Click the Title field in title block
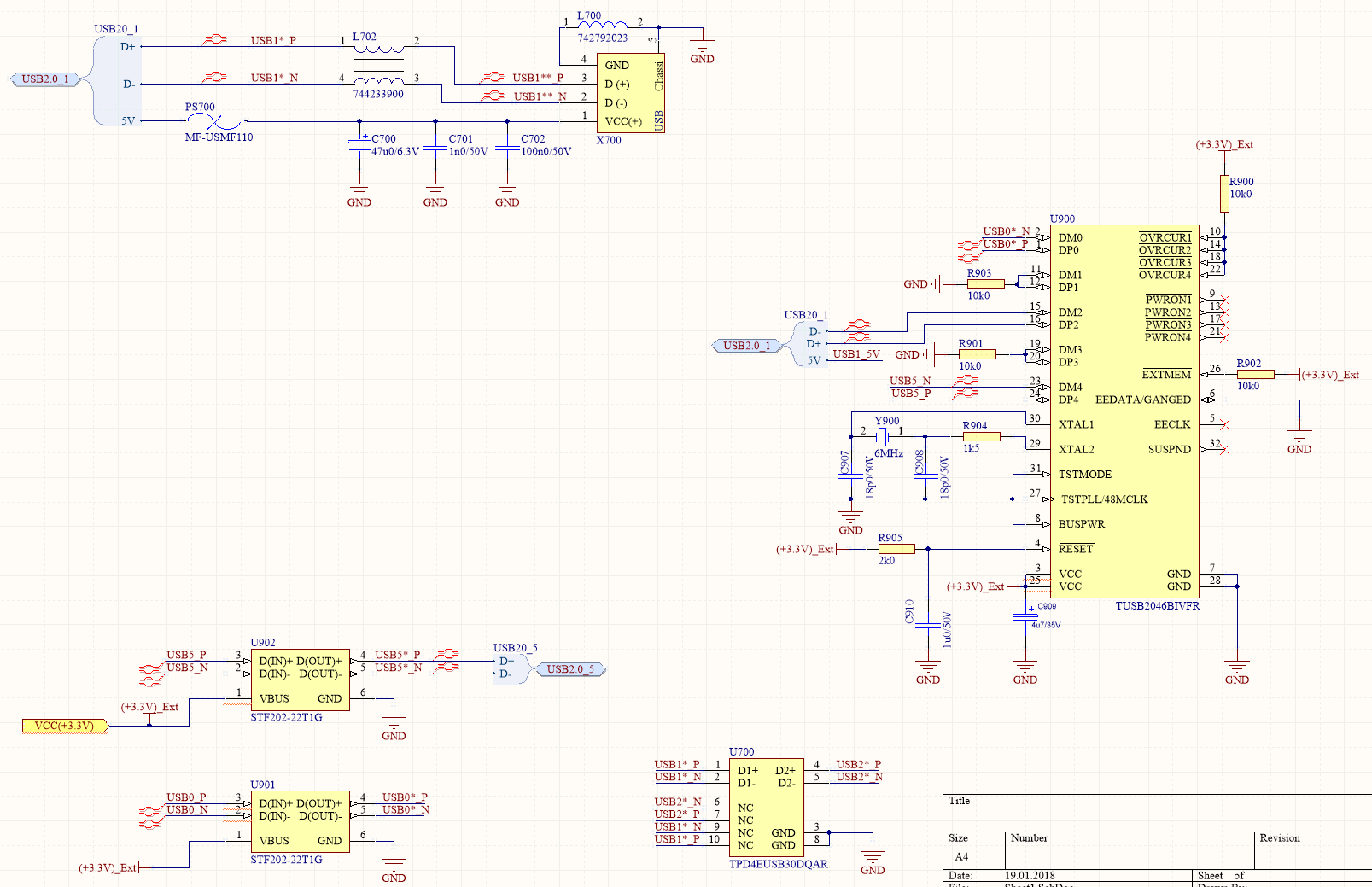1372x887 pixels. pos(1157,812)
